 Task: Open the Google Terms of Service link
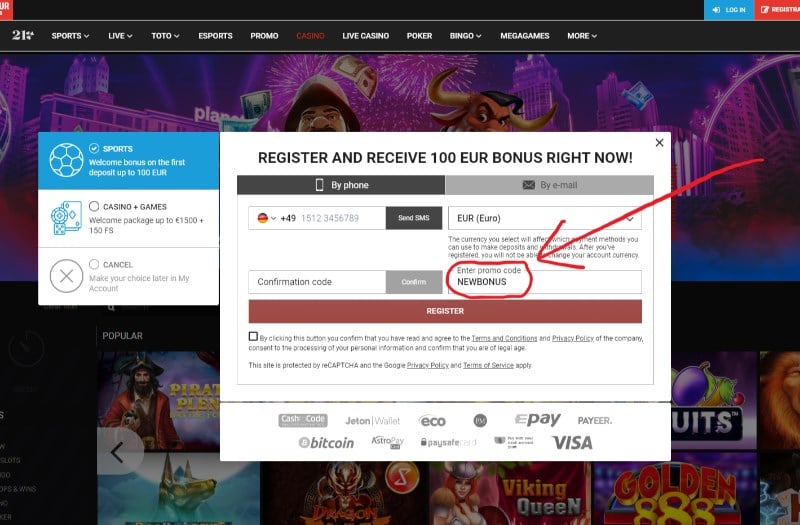tap(488, 365)
